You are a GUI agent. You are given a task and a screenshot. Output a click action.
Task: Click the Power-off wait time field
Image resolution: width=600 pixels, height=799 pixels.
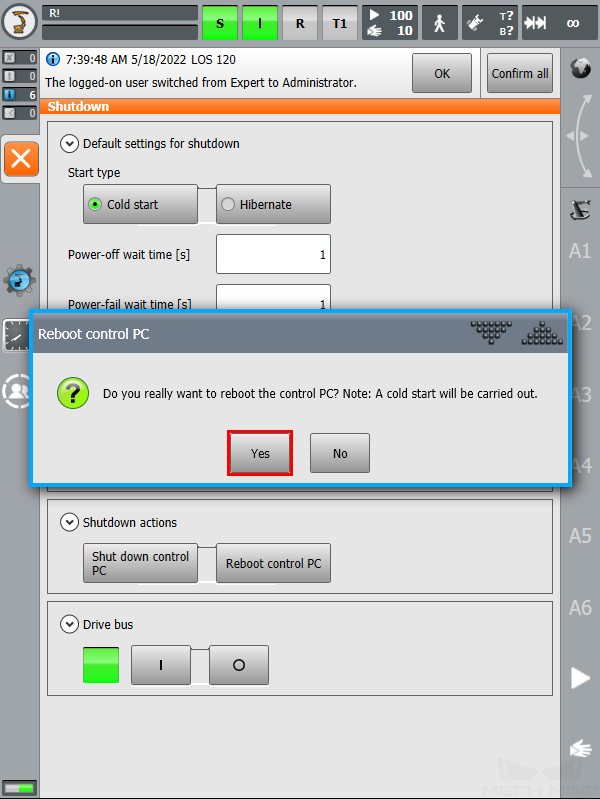point(273,254)
